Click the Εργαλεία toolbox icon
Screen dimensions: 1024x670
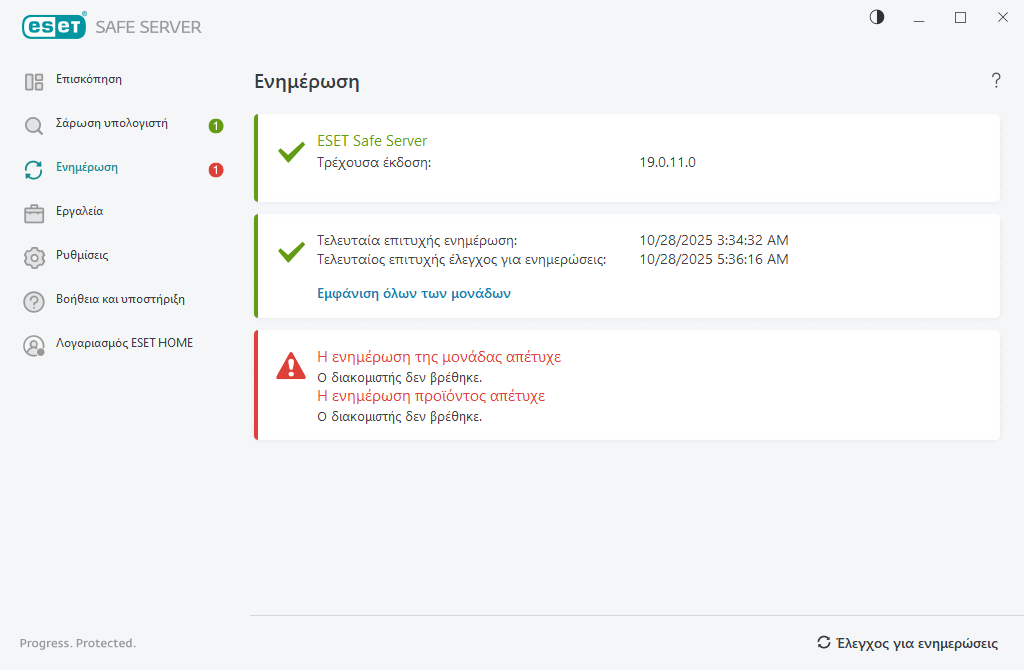(x=34, y=213)
